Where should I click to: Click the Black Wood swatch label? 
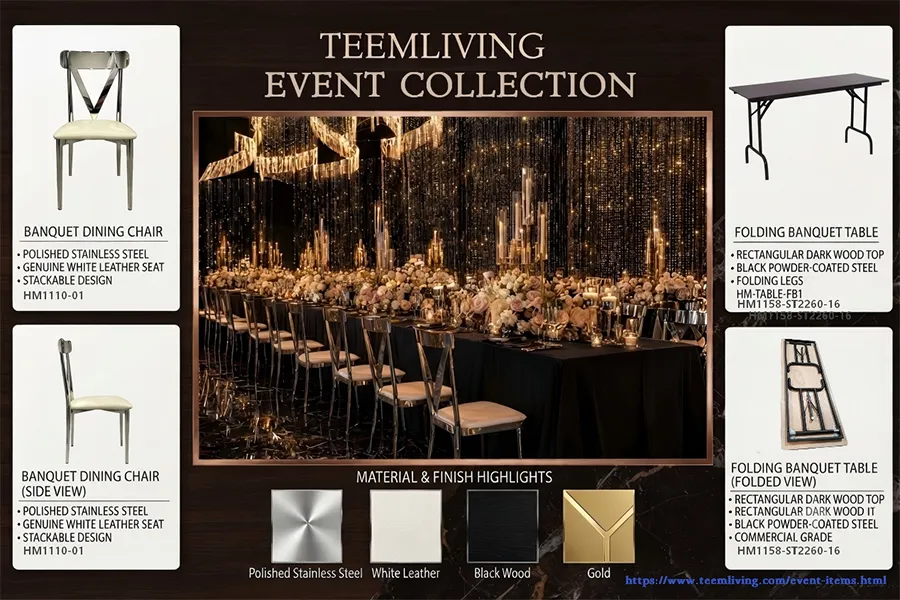tap(502, 573)
